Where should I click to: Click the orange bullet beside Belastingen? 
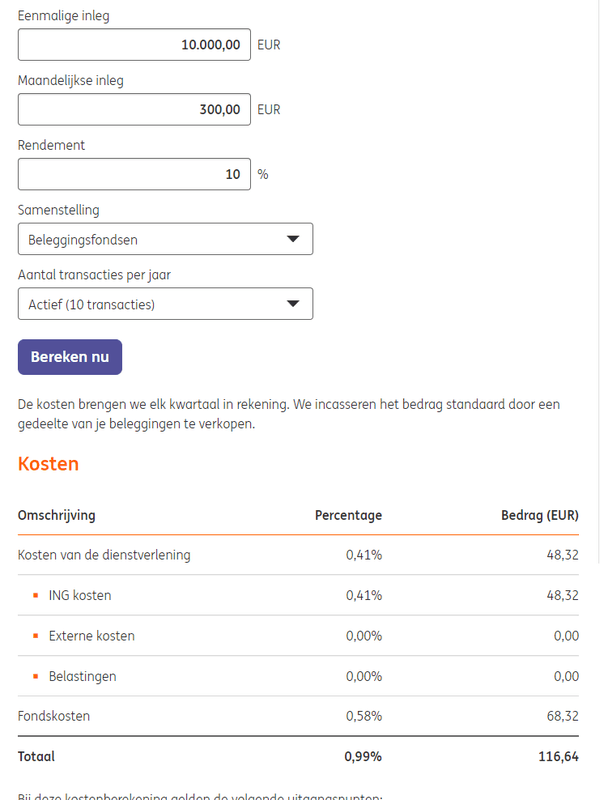[x=35, y=676]
